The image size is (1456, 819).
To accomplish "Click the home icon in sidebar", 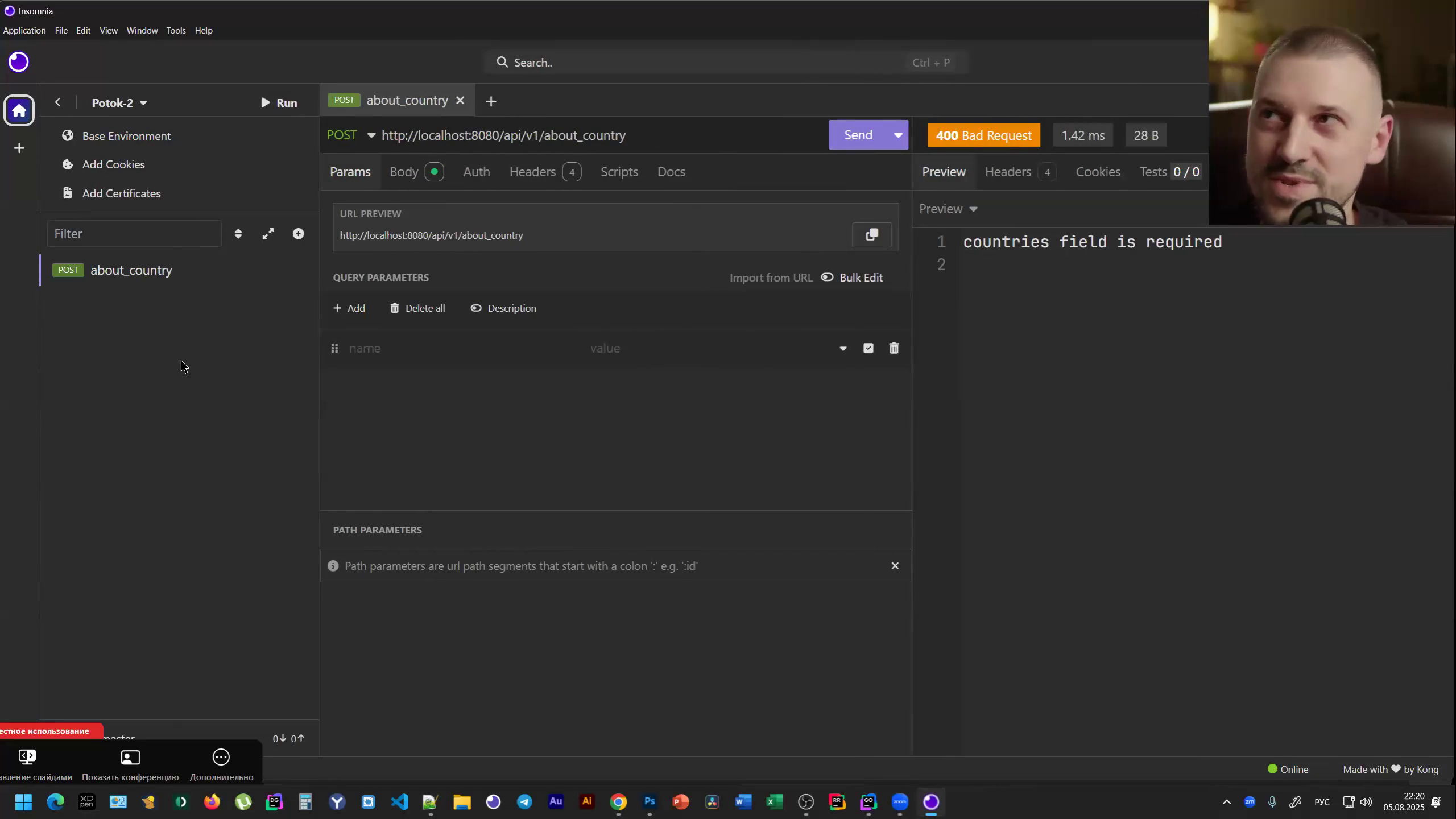I will pos(19,110).
